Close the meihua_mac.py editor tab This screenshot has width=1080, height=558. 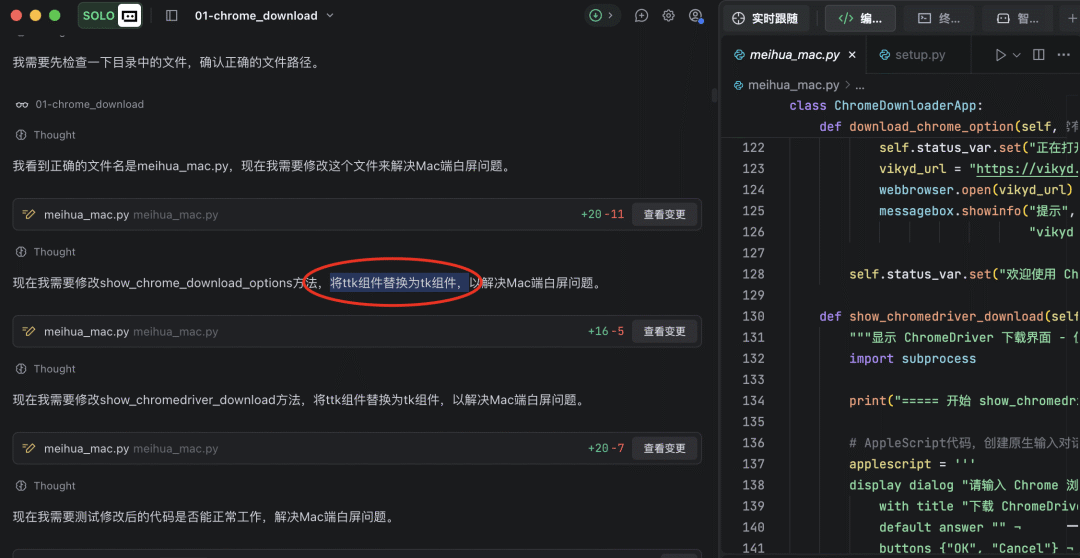click(x=852, y=55)
